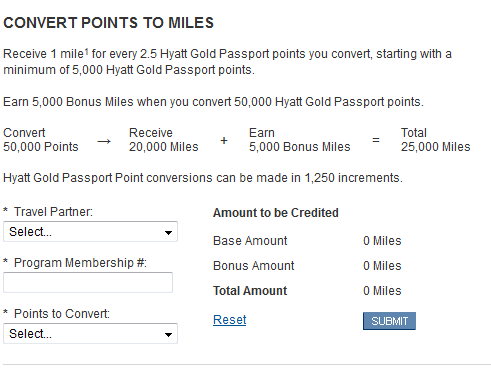Click the Total Amount 0 Miles value

click(382, 291)
